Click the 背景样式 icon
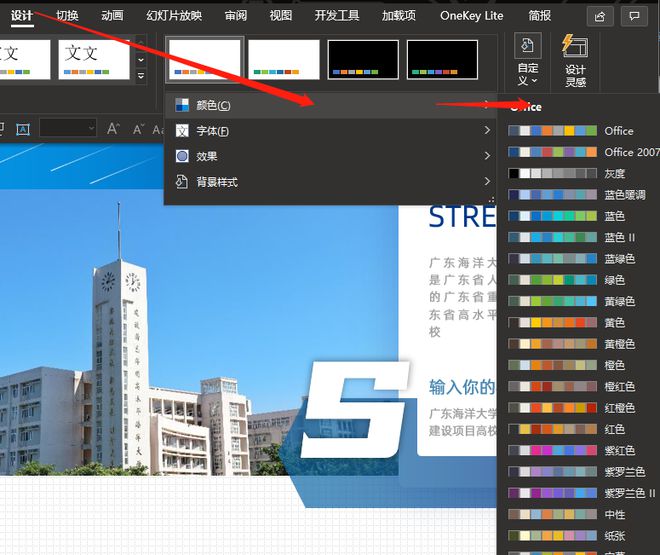 tap(182, 182)
